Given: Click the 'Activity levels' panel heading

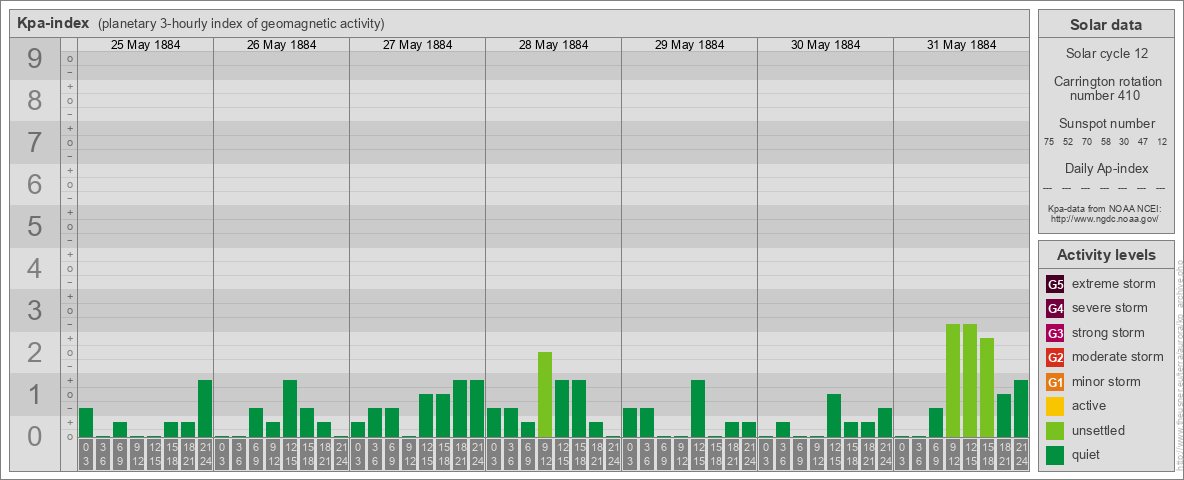Looking at the screenshot, I should pyautogui.click(x=1105, y=255).
